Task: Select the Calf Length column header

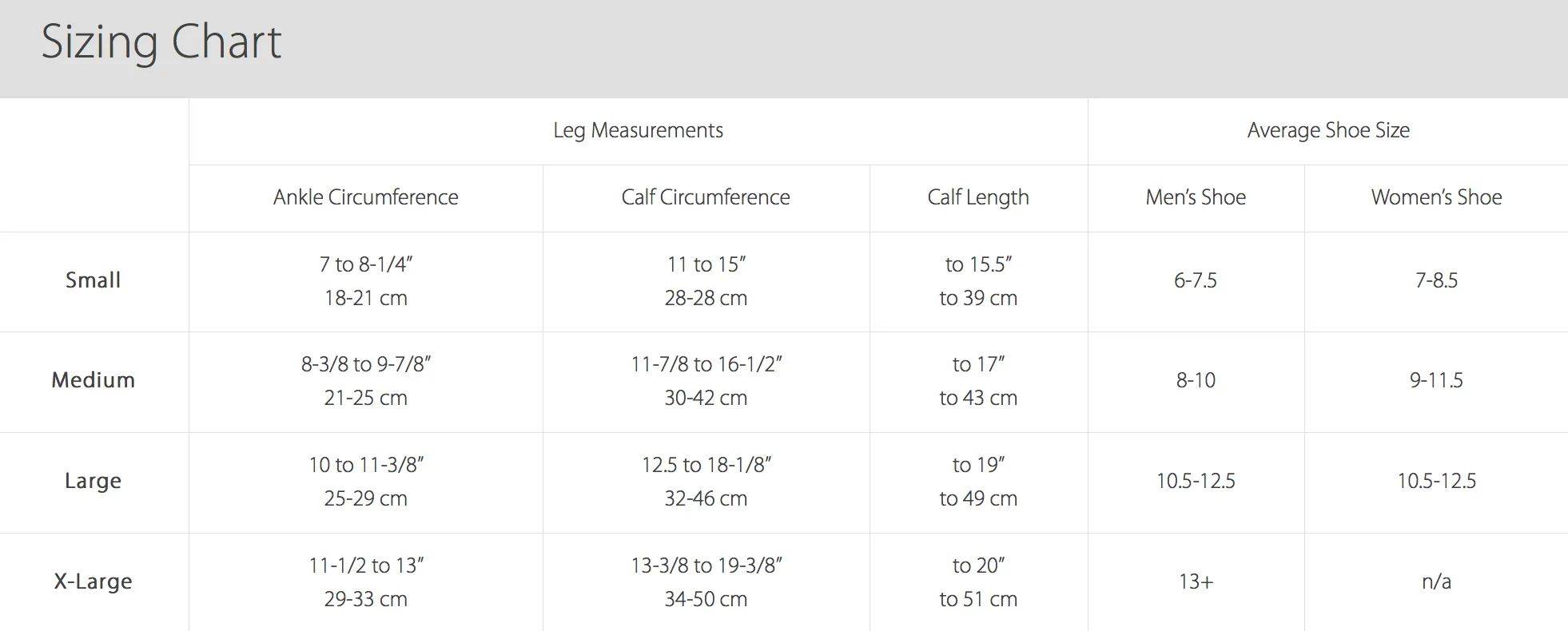Action: [x=977, y=197]
